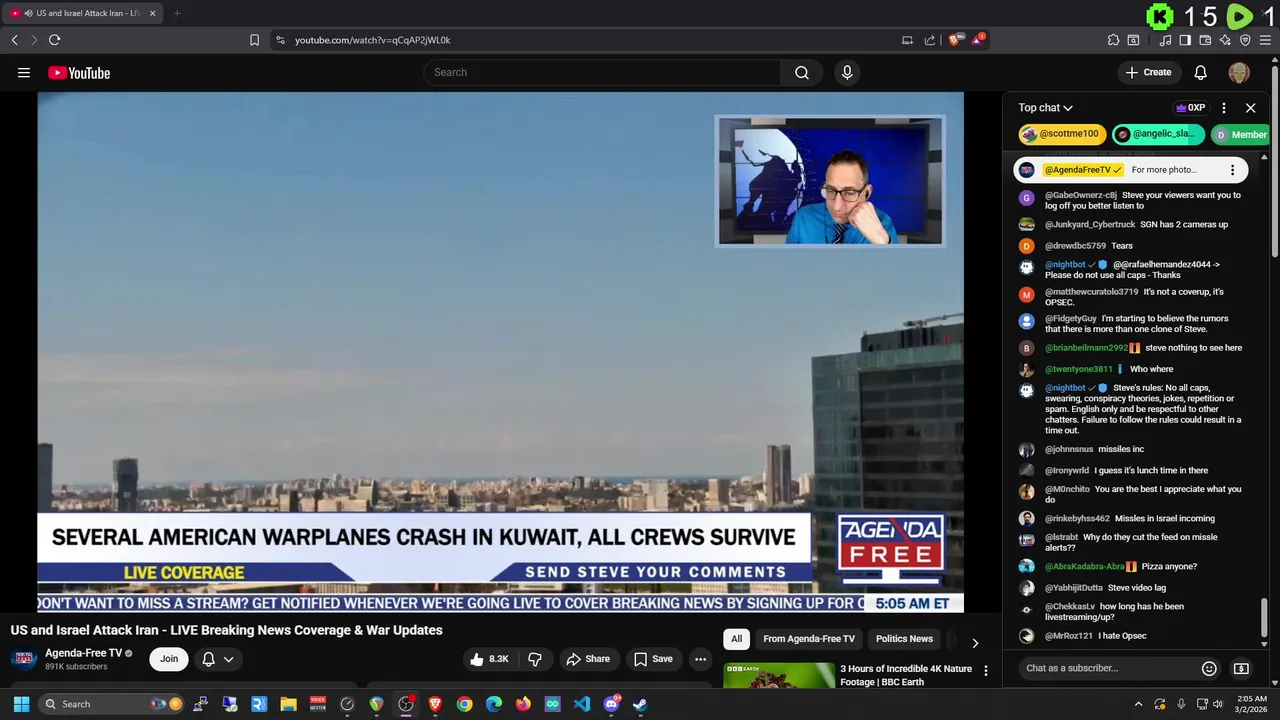Toggle the browser sidebar panel icon

(1185, 40)
